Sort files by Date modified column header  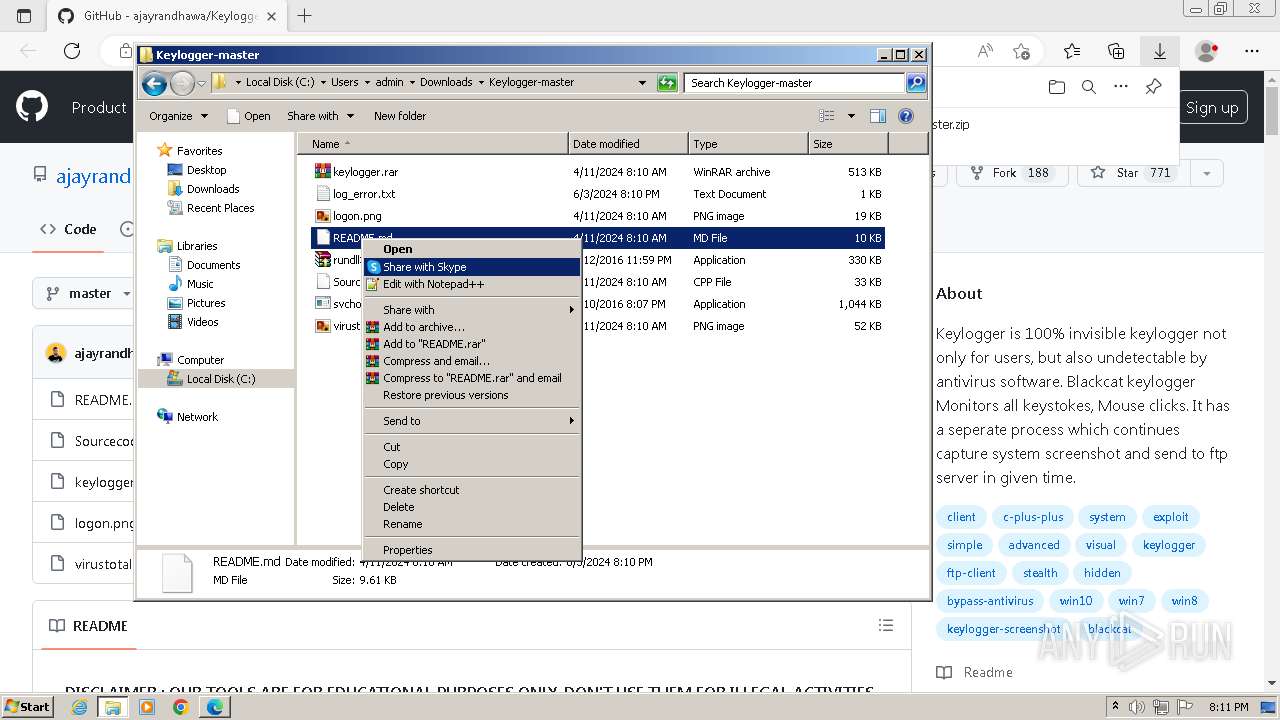(x=628, y=144)
